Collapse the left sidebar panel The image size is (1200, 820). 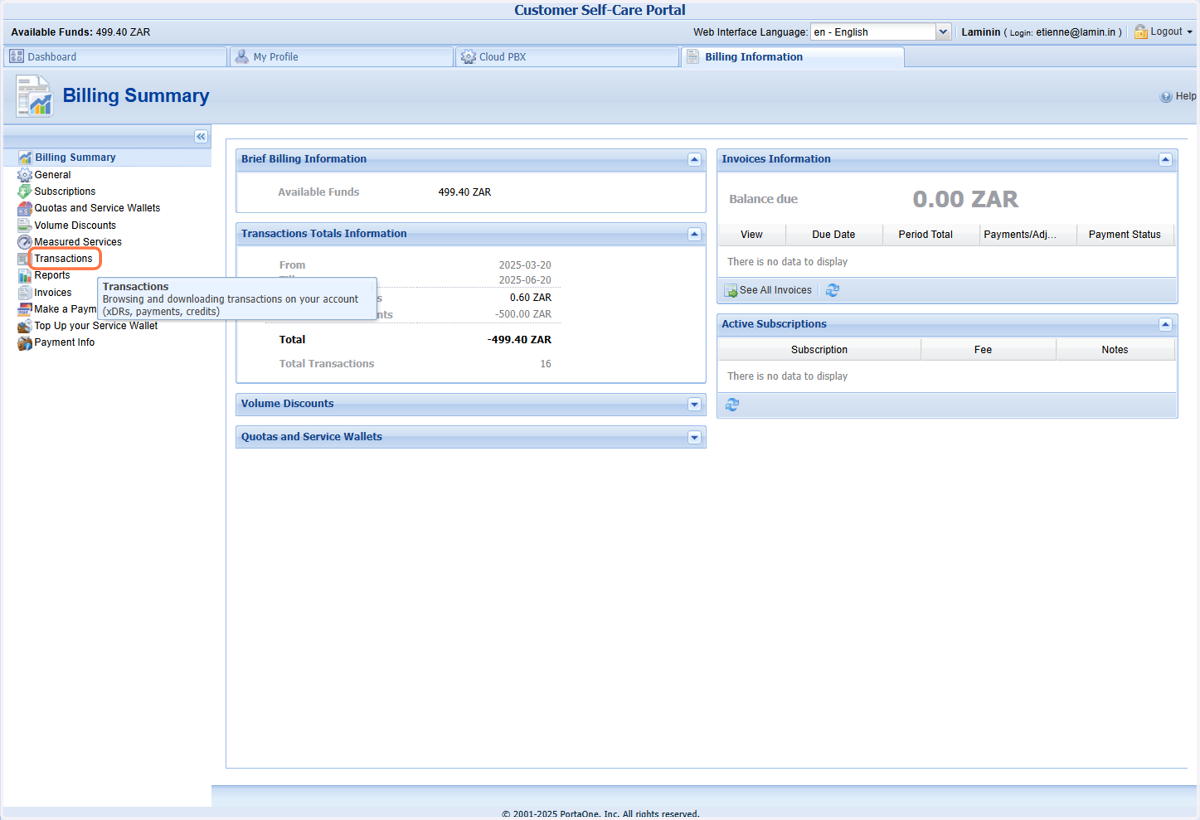tap(201, 137)
